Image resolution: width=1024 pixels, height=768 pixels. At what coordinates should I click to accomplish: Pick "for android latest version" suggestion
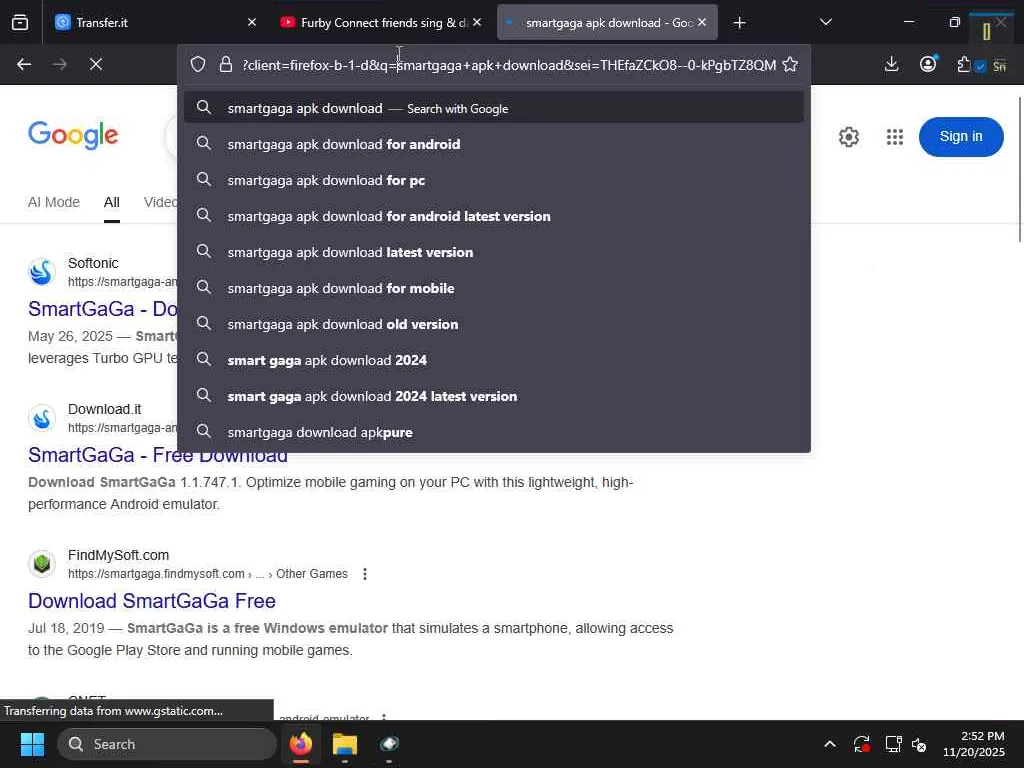tap(494, 216)
